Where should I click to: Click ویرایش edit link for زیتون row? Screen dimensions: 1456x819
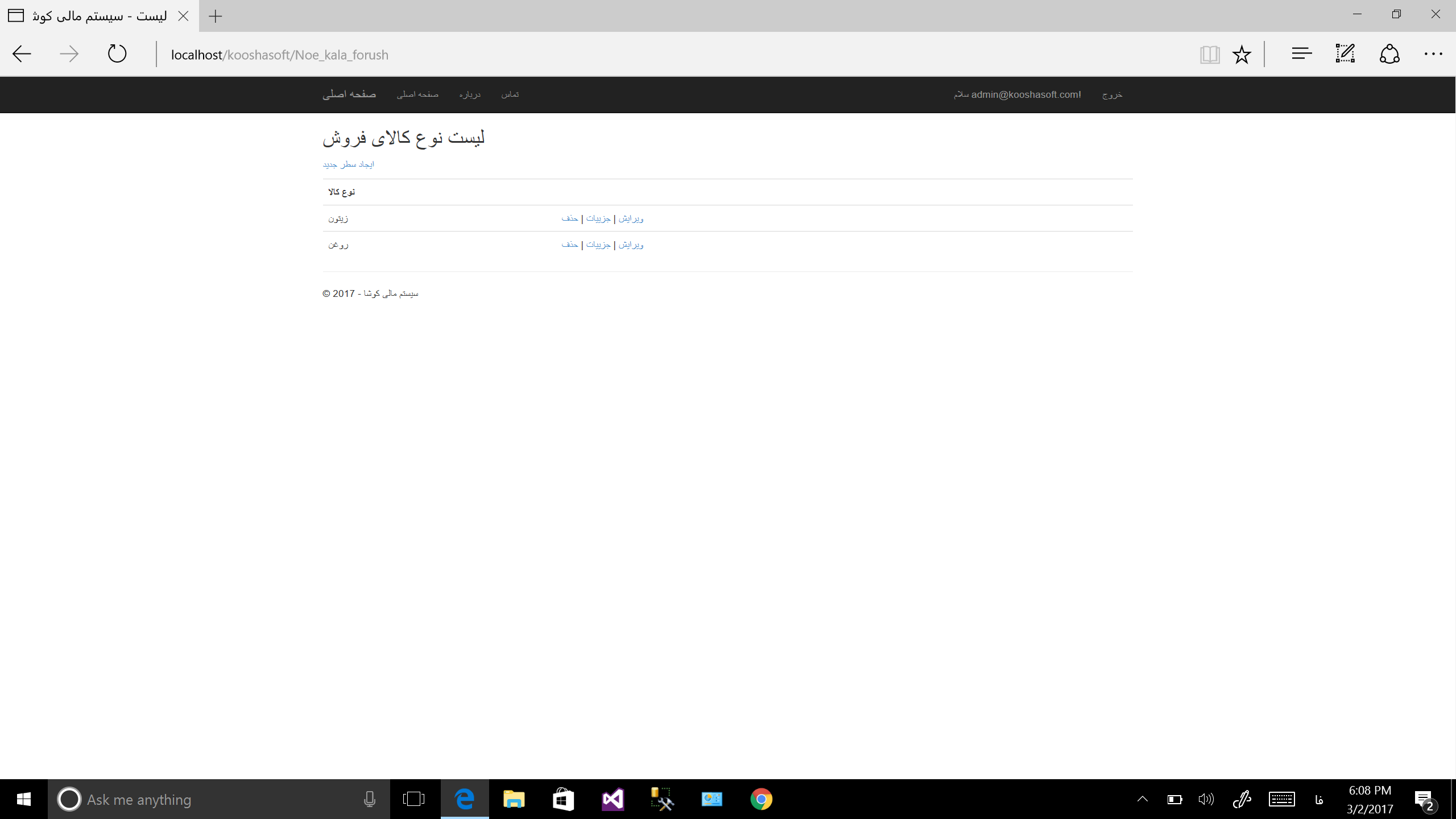(631, 218)
